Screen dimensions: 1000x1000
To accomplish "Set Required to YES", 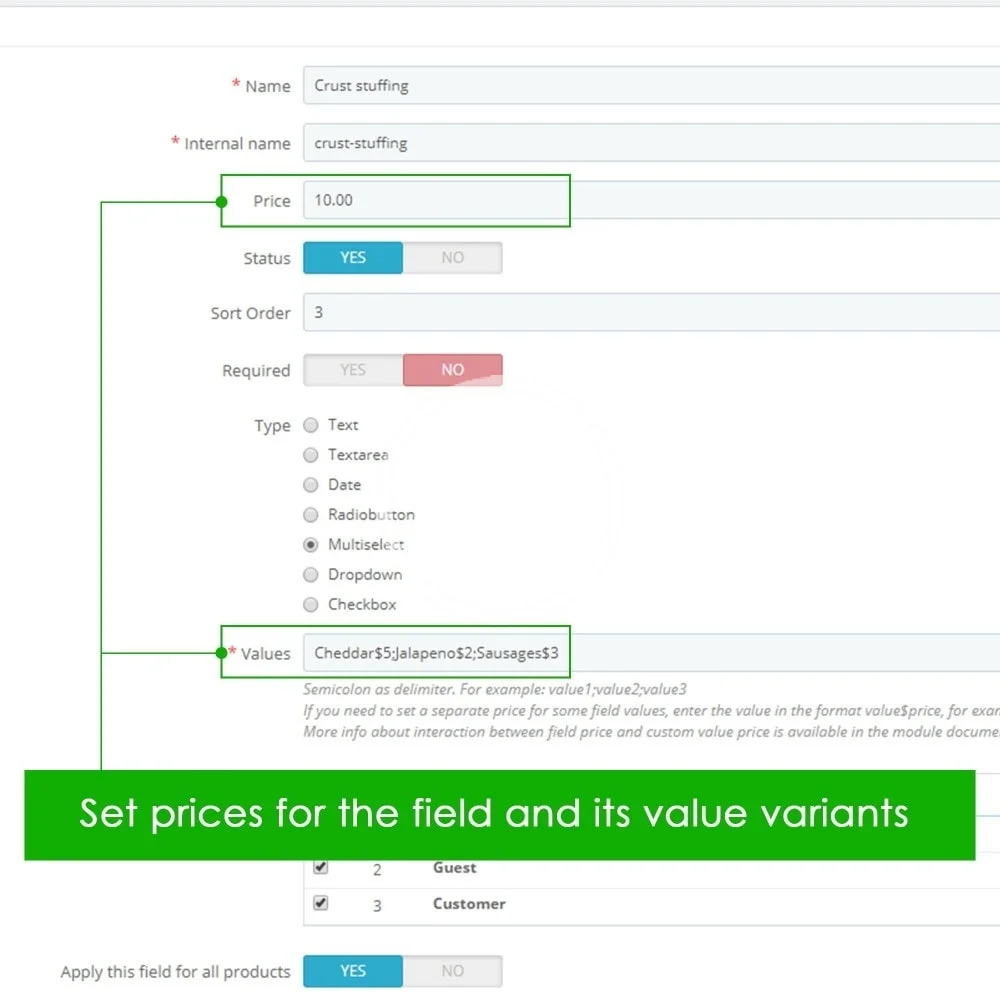I will 353,370.
